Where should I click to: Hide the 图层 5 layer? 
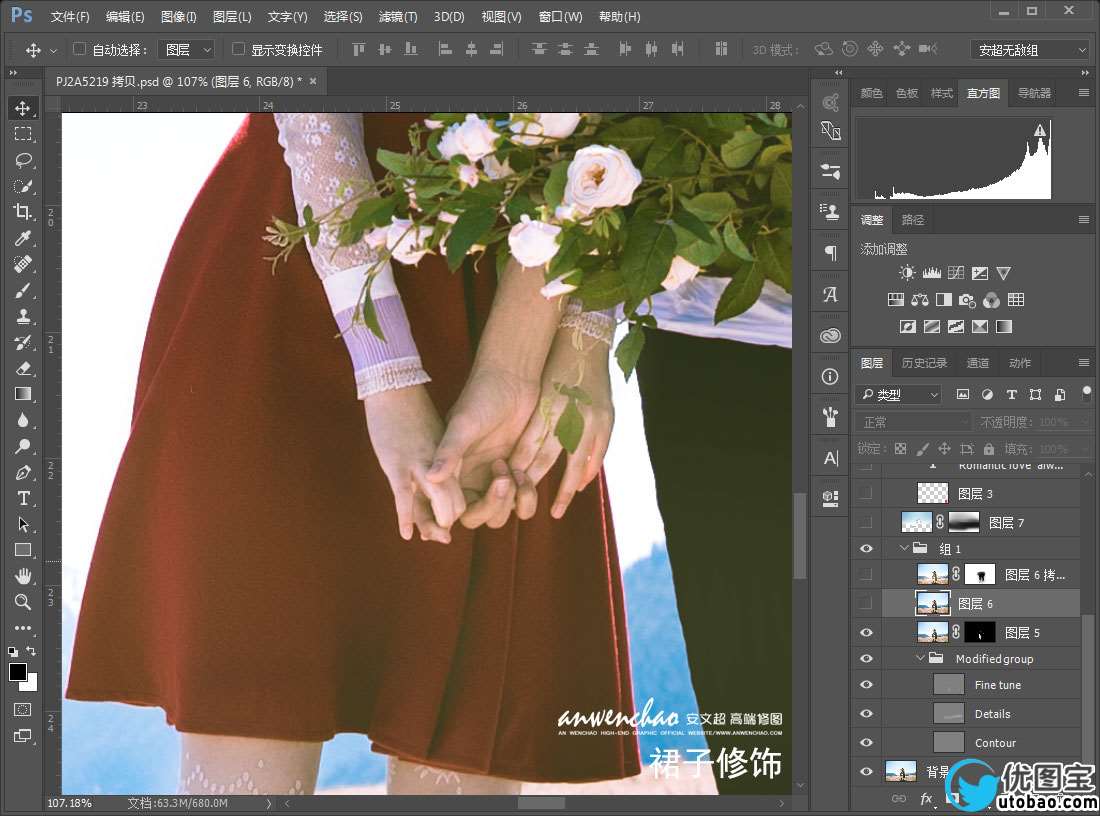tap(866, 632)
